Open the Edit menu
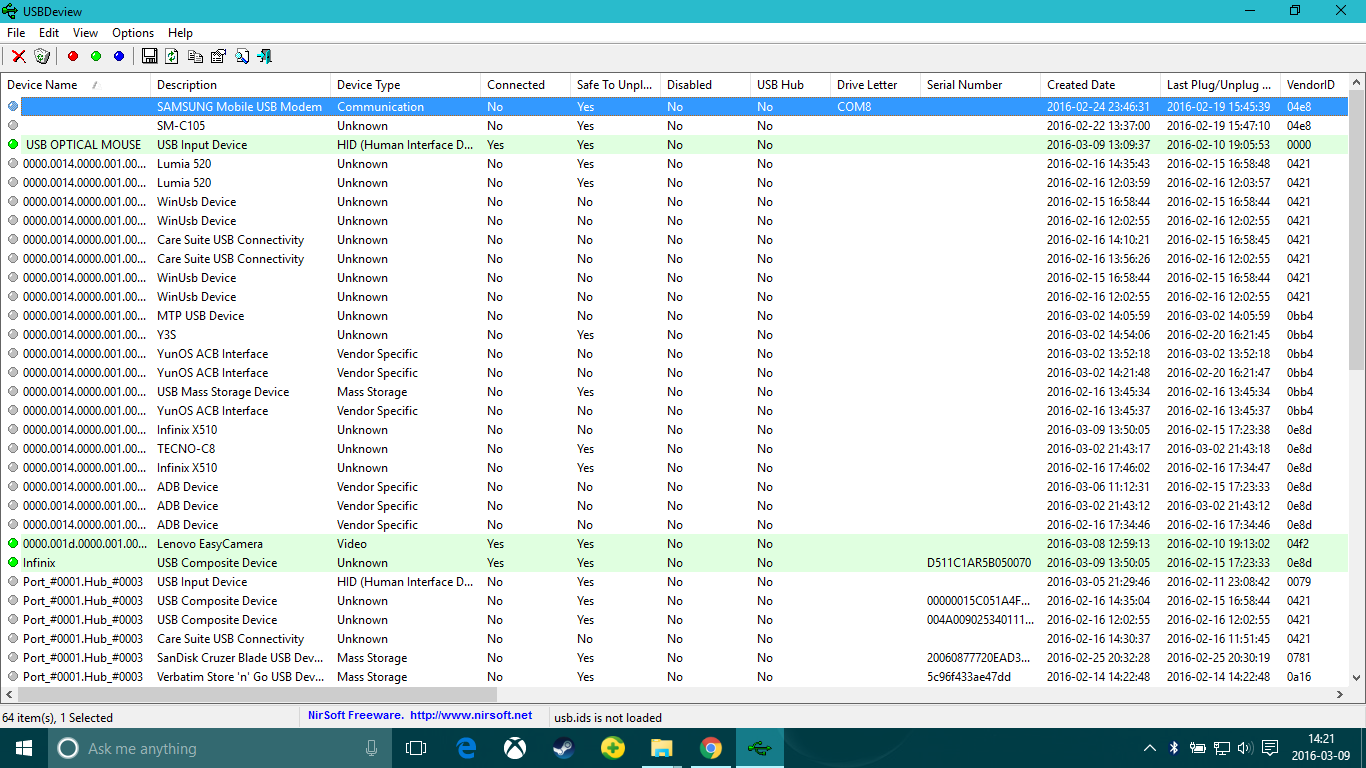This screenshot has height=768, width=1366. (49, 33)
